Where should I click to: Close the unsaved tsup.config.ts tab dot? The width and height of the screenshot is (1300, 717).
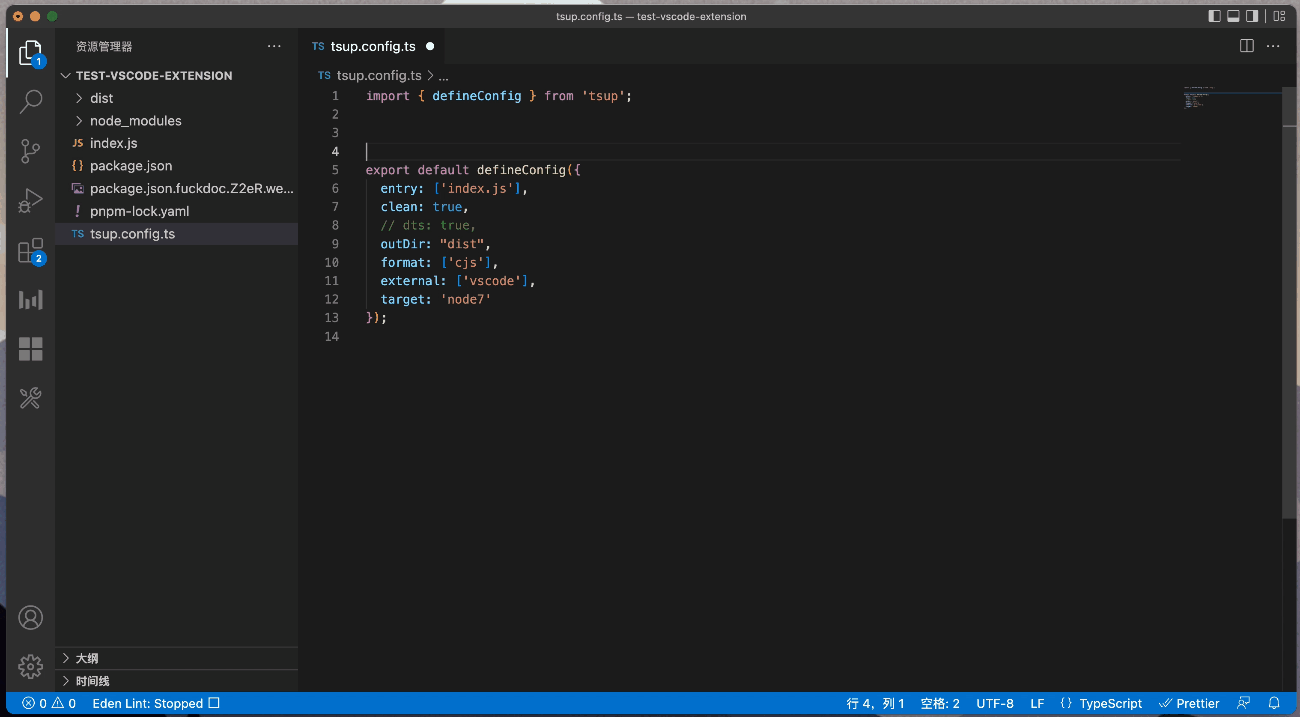pyautogui.click(x=430, y=46)
